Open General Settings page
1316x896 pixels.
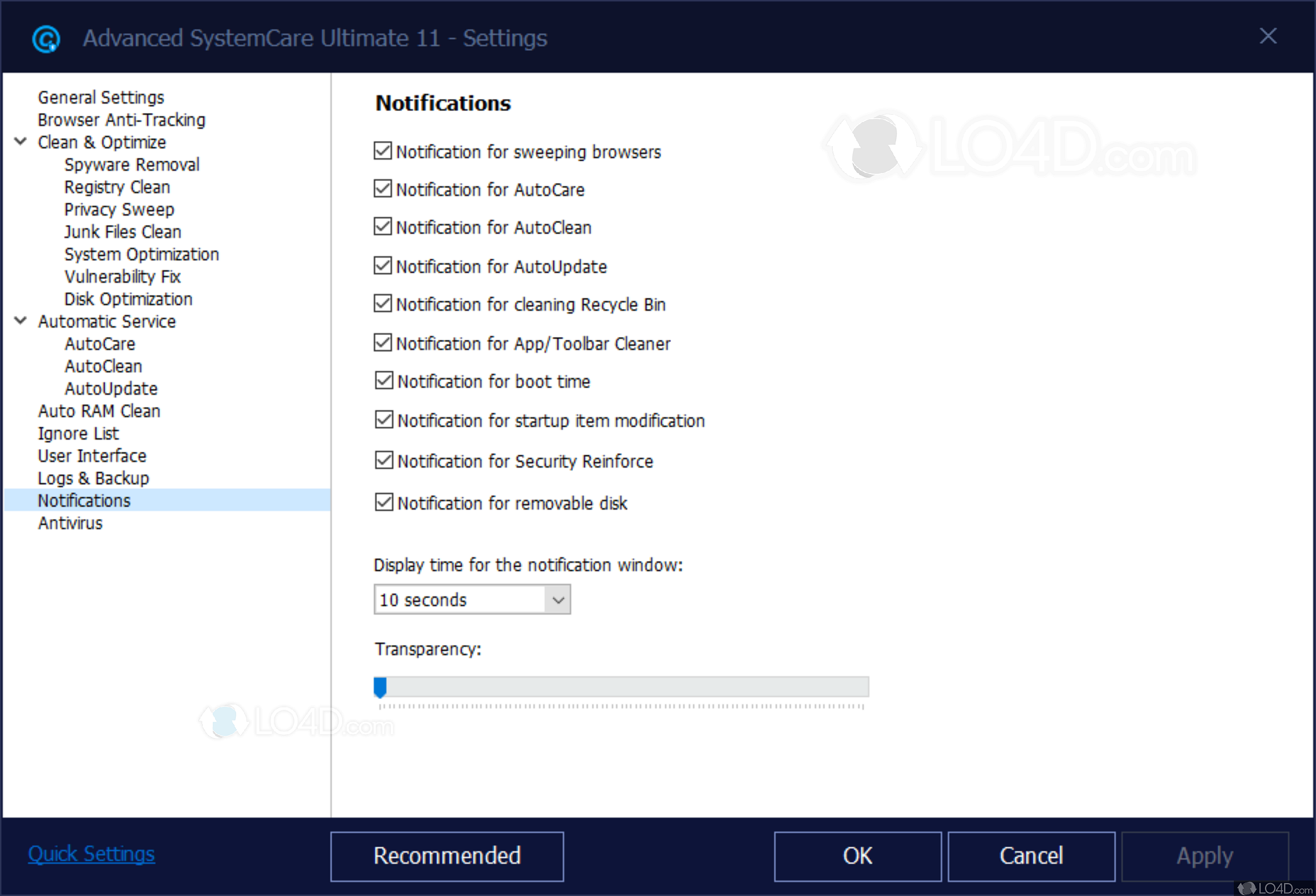[x=101, y=97]
